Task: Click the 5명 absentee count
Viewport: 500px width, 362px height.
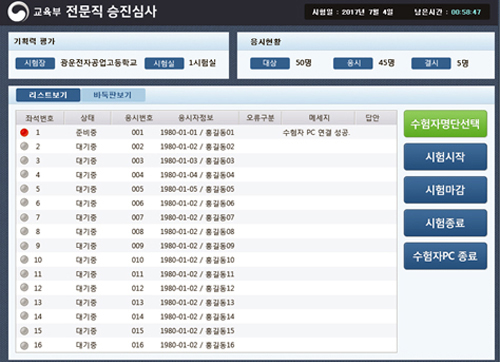Action: (462, 63)
